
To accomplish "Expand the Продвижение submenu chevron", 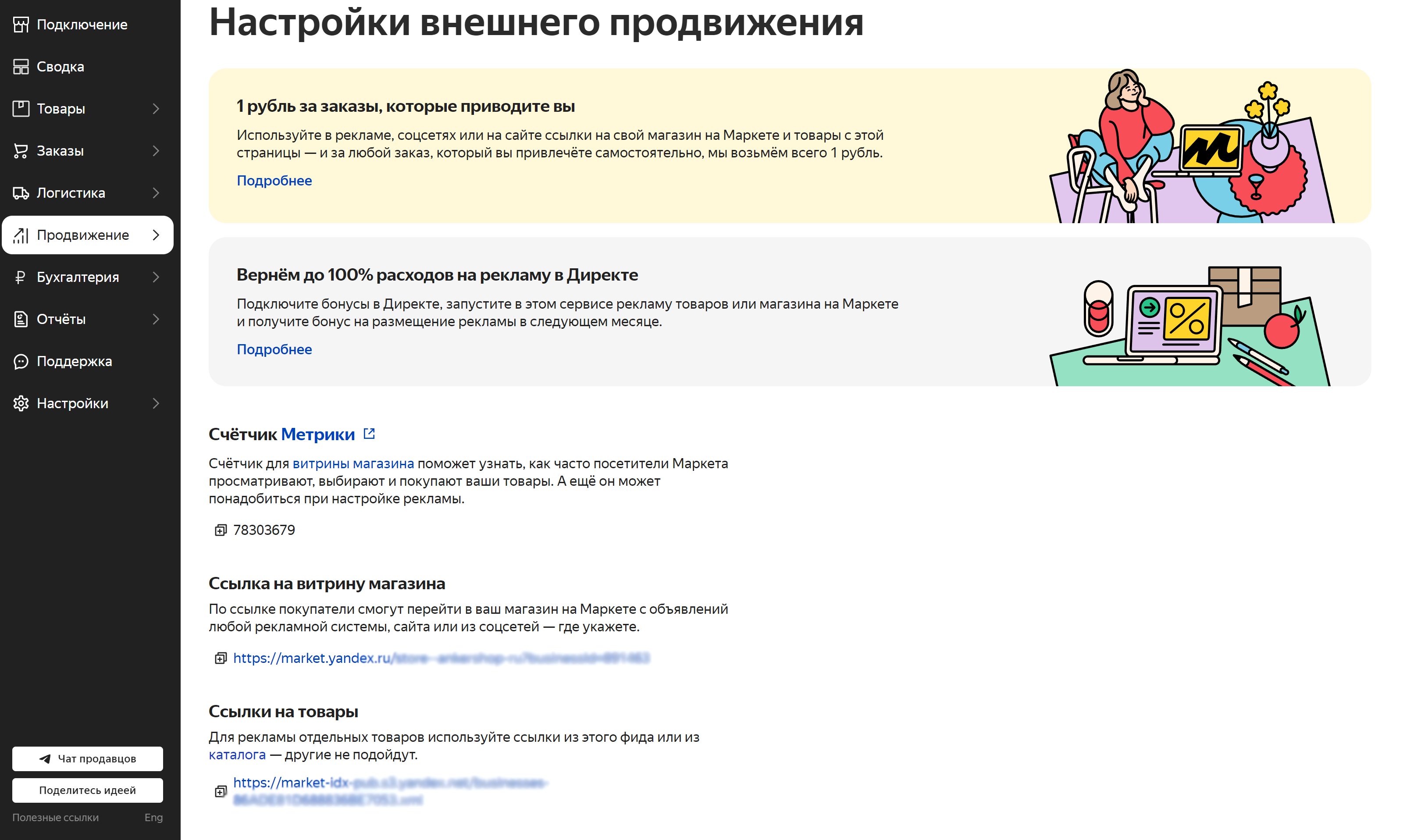I will (x=156, y=235).
